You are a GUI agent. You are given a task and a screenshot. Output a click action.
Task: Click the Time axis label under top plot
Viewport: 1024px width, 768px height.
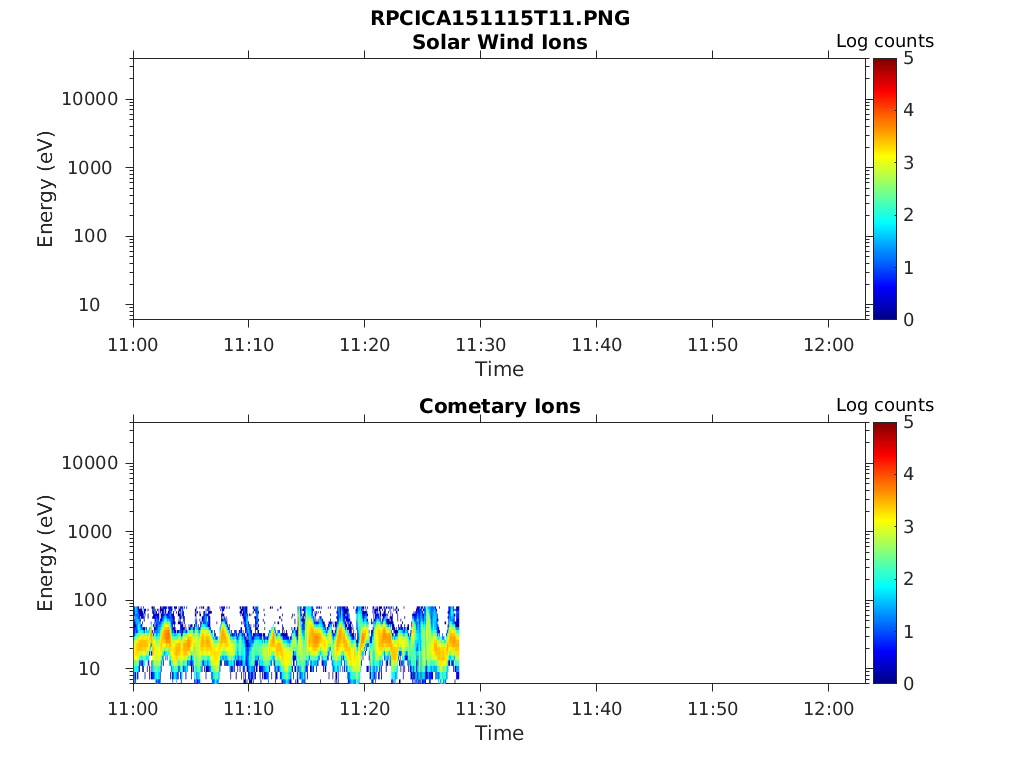point(500,370)
